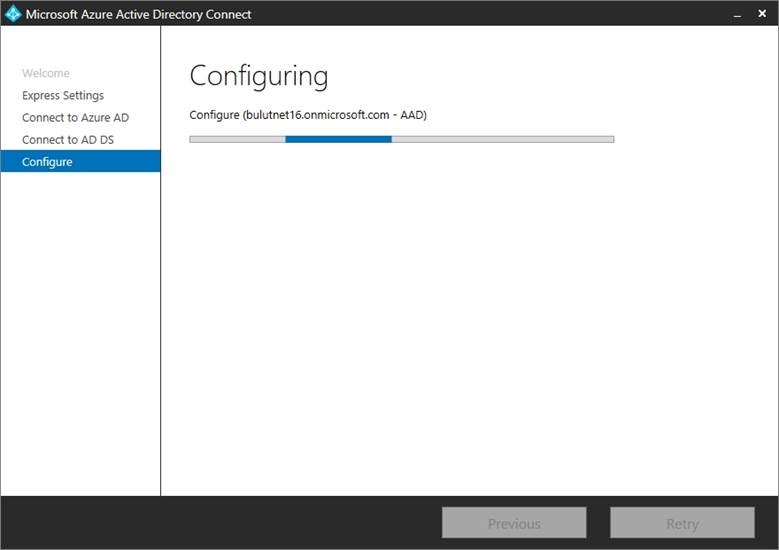Click the 'Configure (bulutnet16.onmicrosoft.com - AAD)' status text
779x550 pixels.
click(308, 115)
